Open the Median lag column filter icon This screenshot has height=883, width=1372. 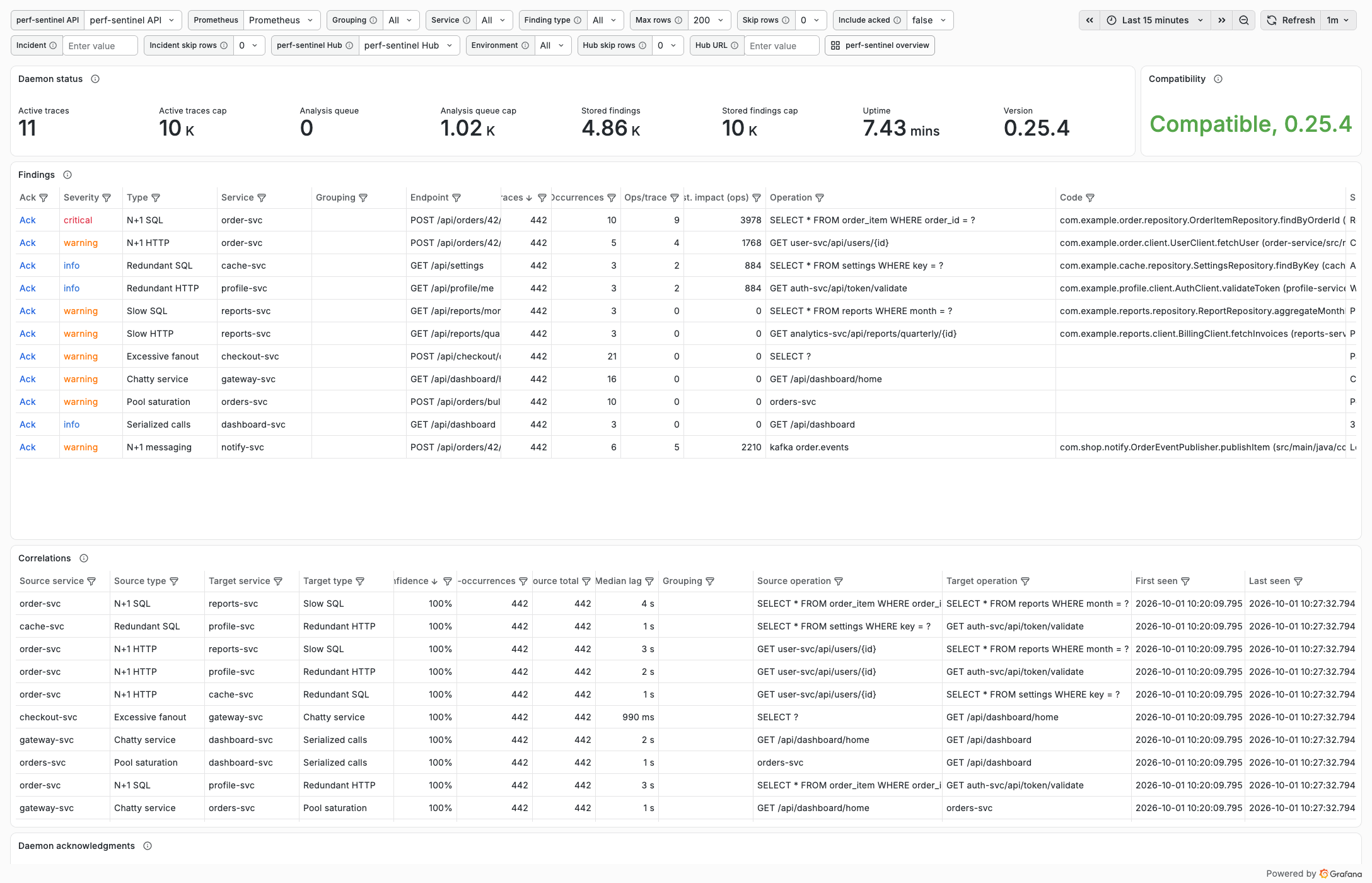(x=649, y=582)
